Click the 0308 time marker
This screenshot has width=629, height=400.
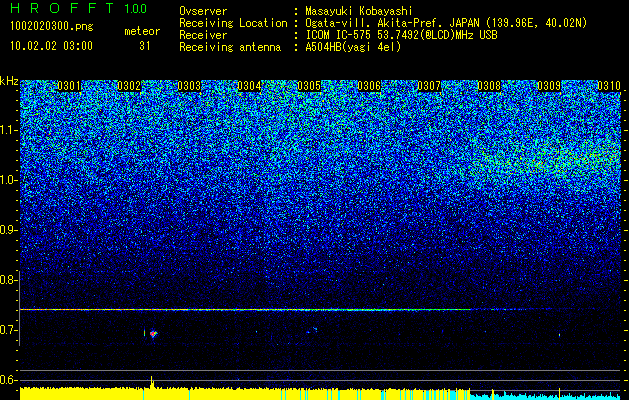point(489,86)
